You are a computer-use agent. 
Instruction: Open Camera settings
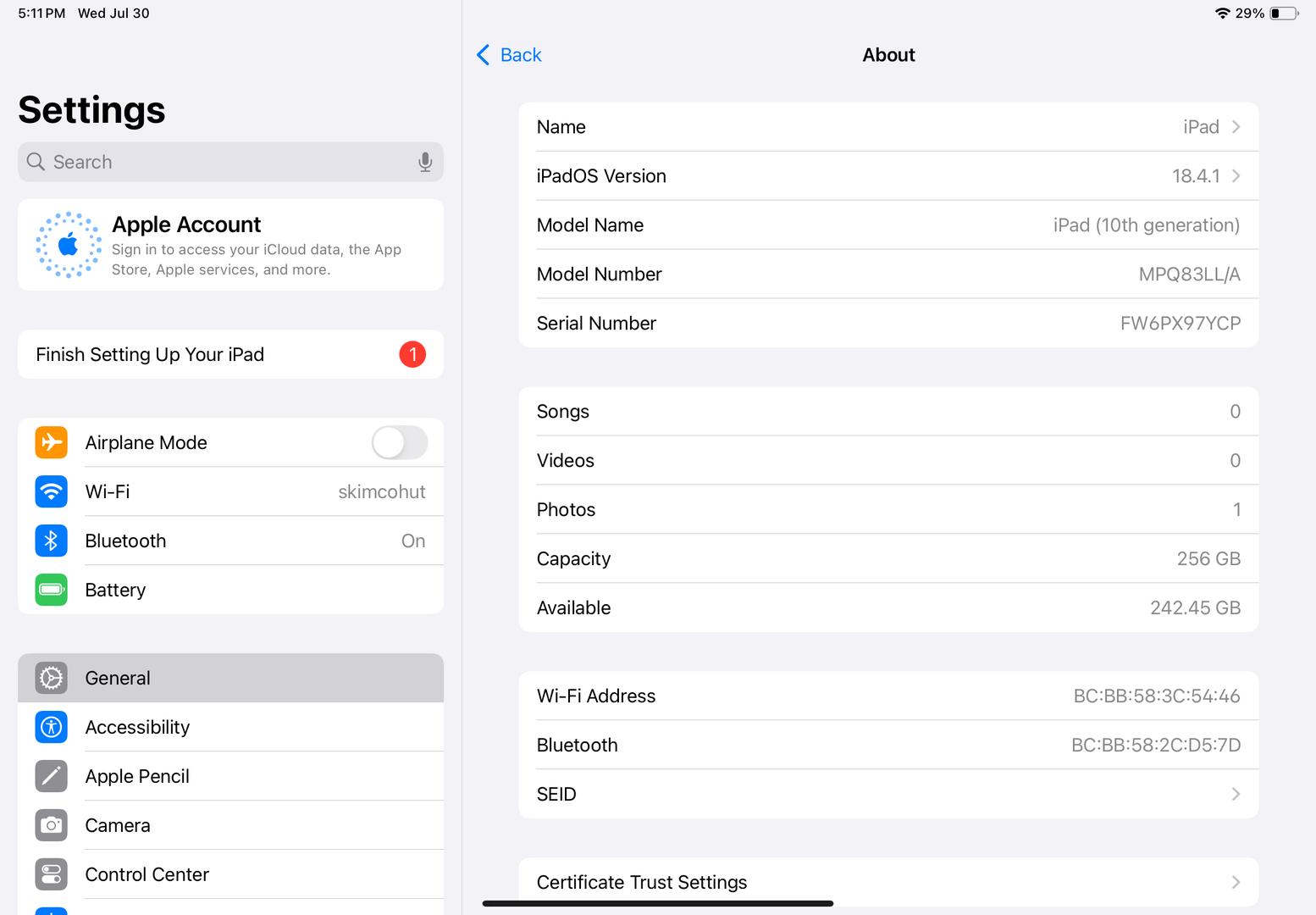230,825
